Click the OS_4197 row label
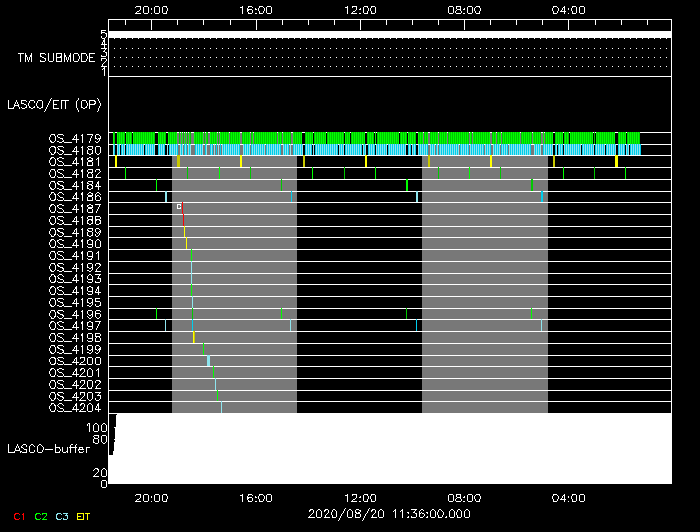Viewport: 700px width, 532px height. pos(74,326)
